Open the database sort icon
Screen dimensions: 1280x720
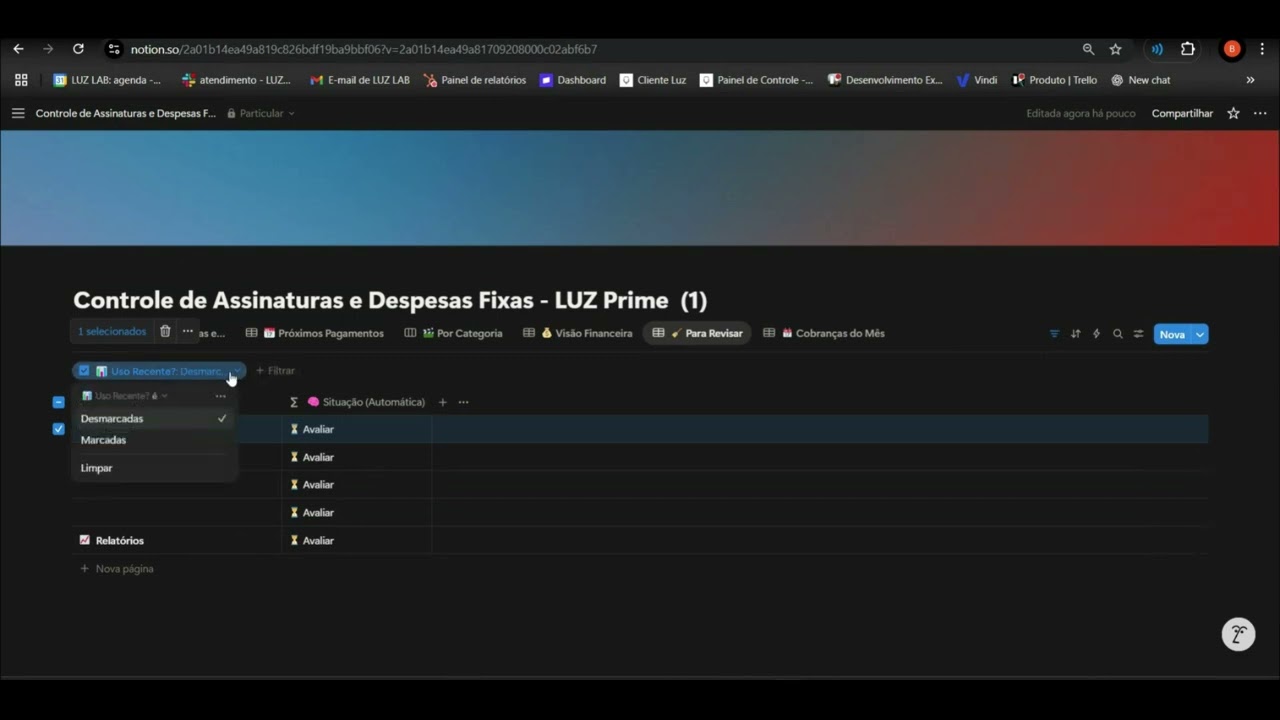coord(1075,334)
